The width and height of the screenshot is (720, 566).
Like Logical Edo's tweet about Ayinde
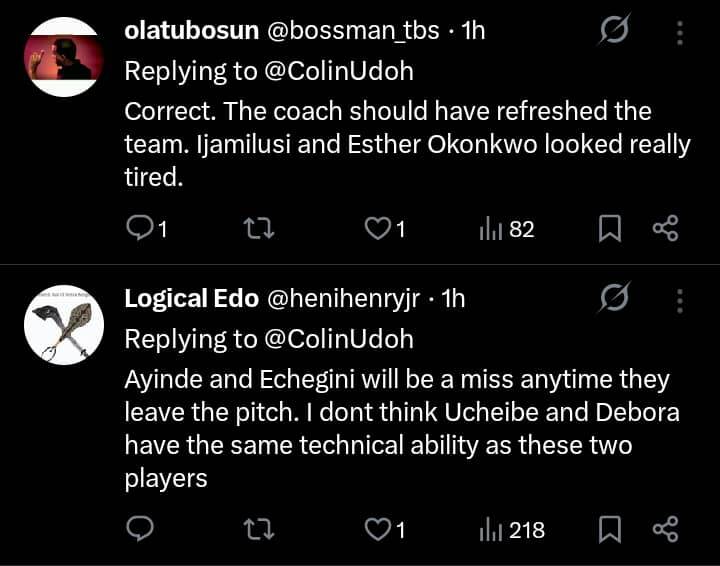(x=377, y=528)
